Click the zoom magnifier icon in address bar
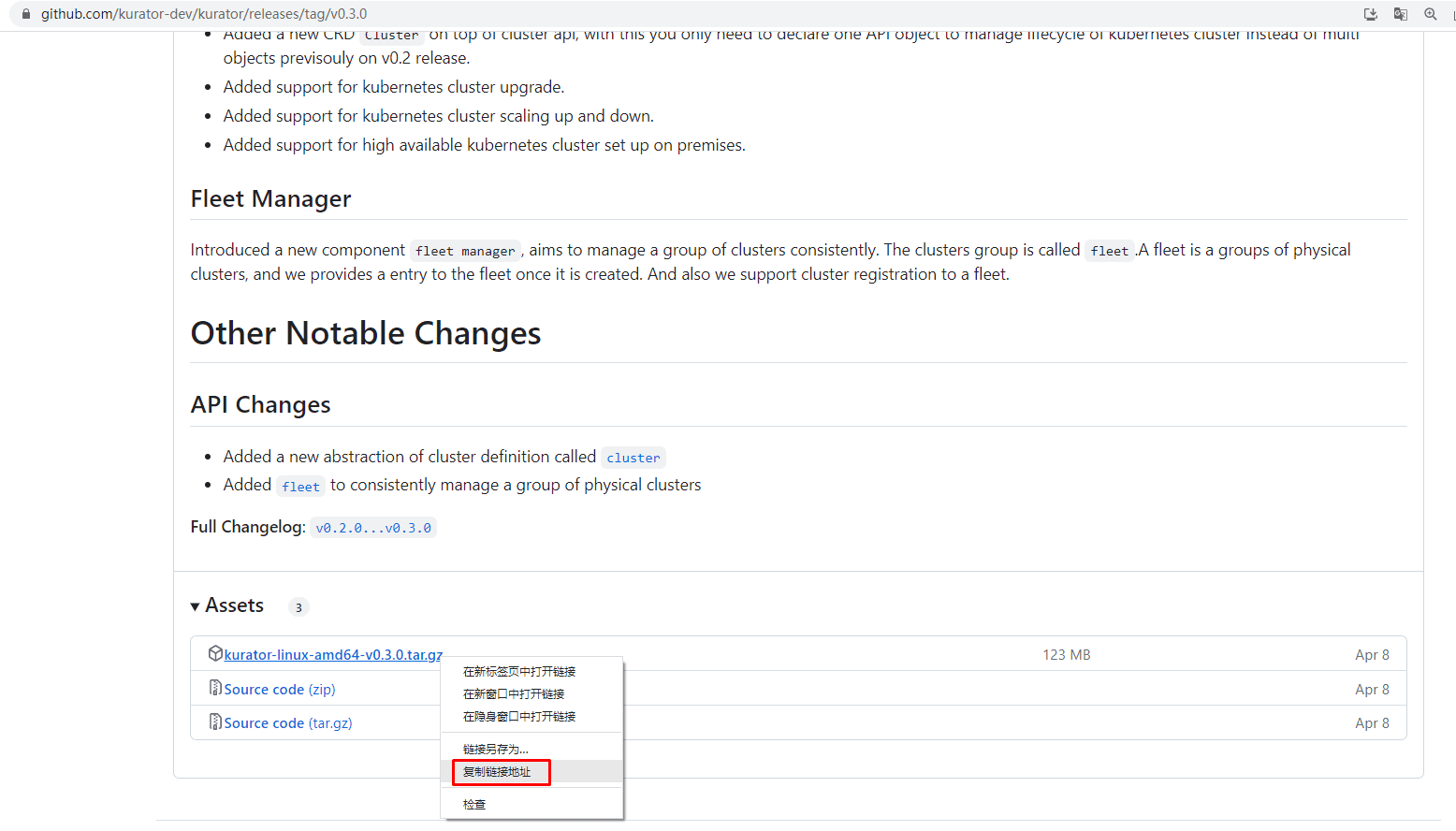 [1430, 14]
